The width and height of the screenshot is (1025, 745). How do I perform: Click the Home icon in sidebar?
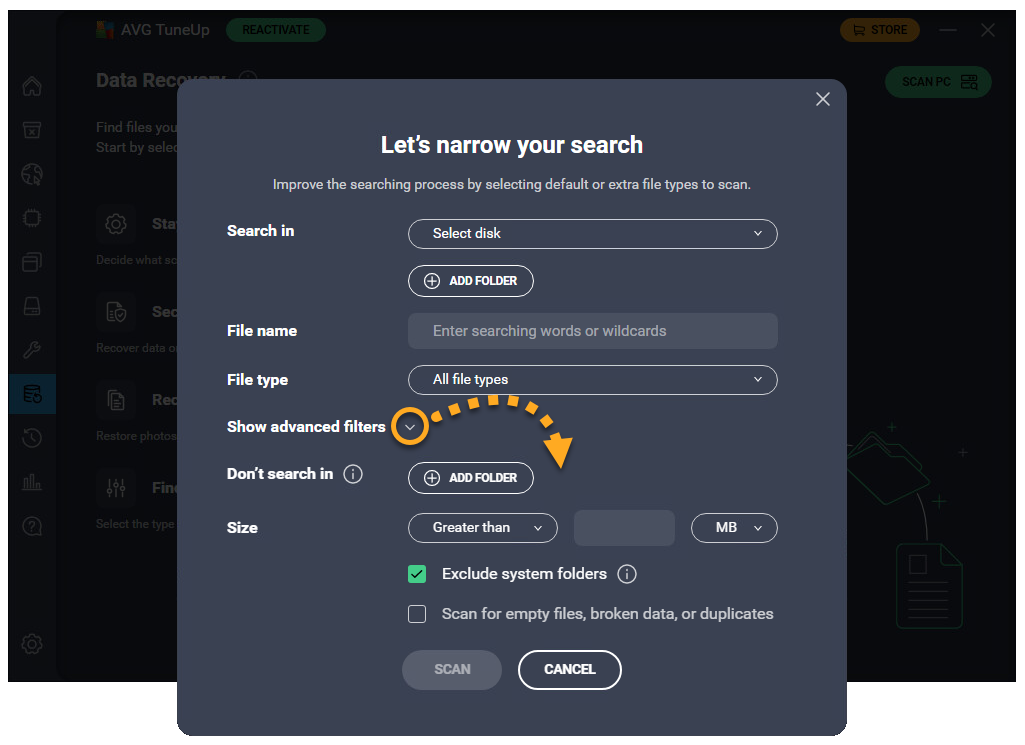pyautogui.click(x=32, y=87)
